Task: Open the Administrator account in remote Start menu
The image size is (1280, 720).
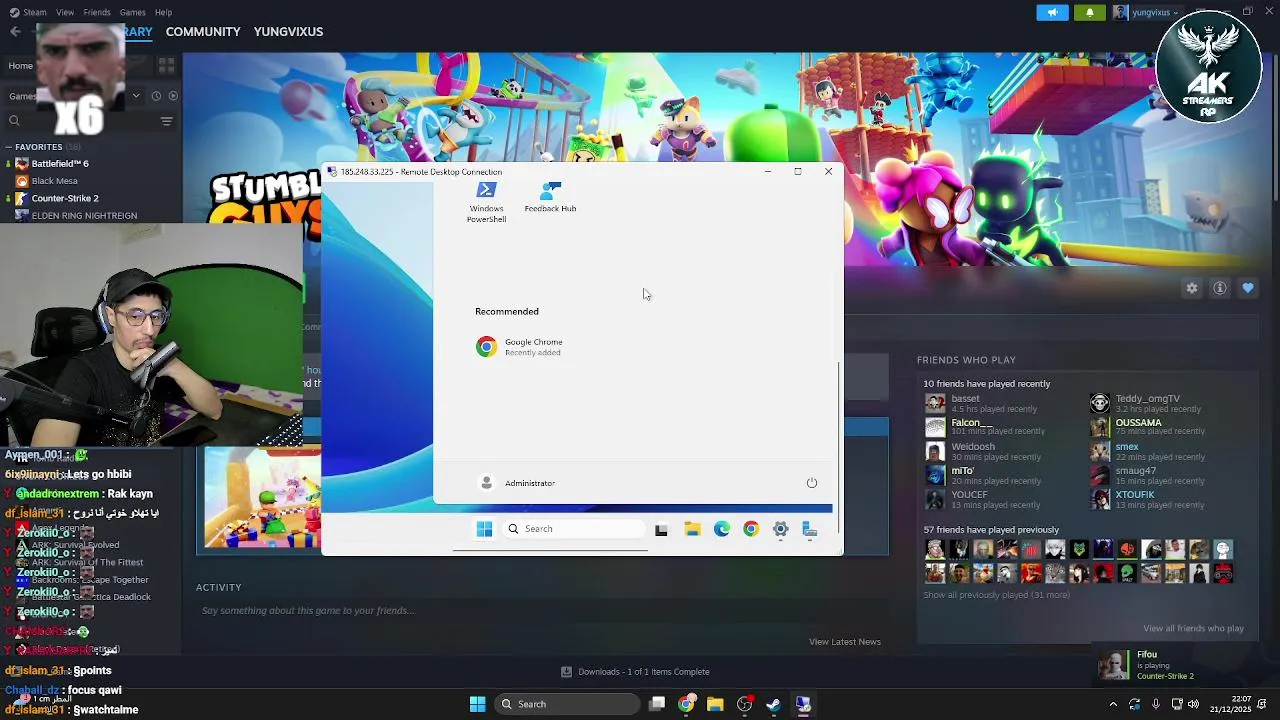Action: (x=517, y=483)
